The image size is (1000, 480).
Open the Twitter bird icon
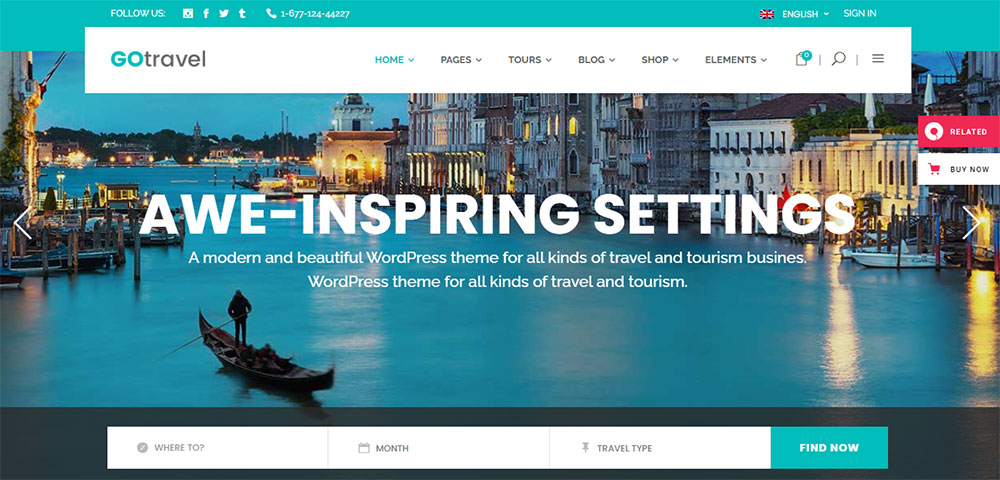[x=224, y=13]
